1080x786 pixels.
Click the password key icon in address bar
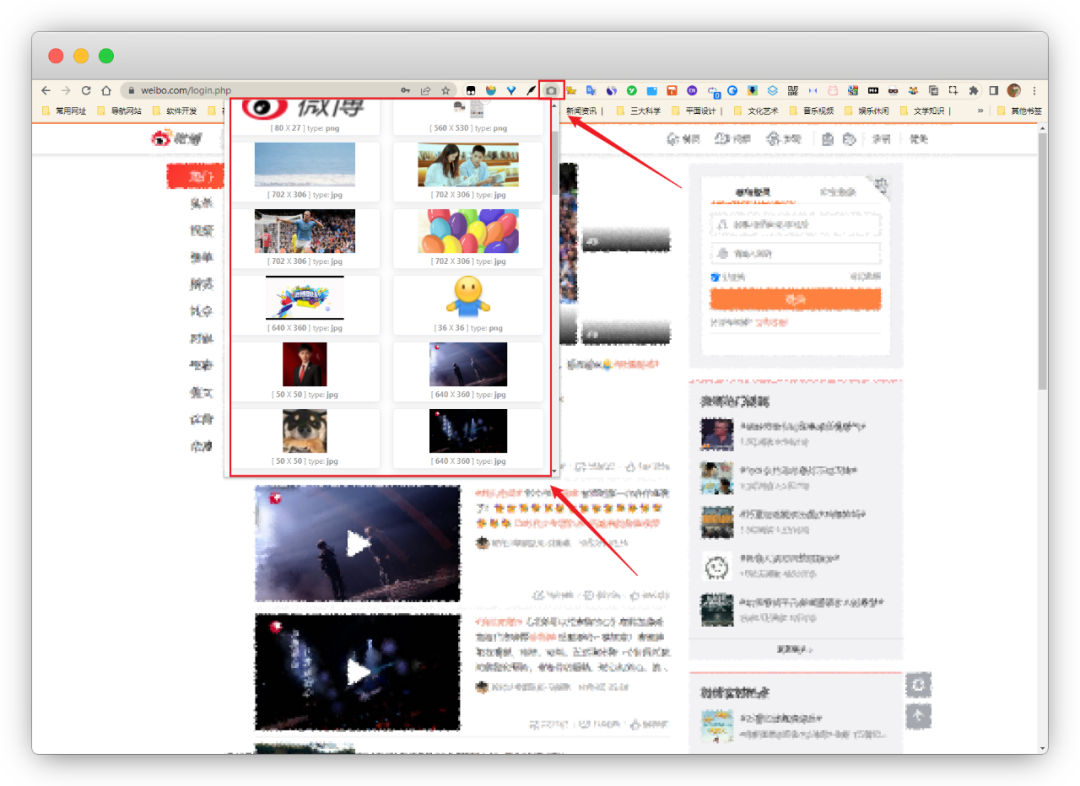tap(405, 90)
